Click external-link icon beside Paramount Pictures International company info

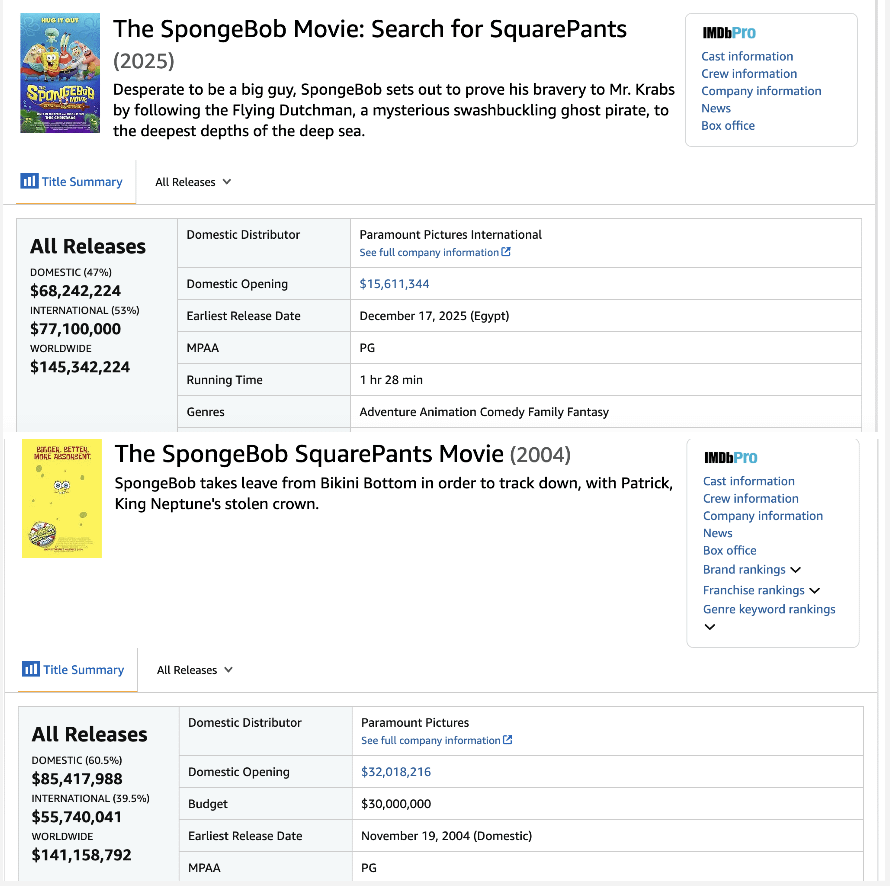coord(506,252)
